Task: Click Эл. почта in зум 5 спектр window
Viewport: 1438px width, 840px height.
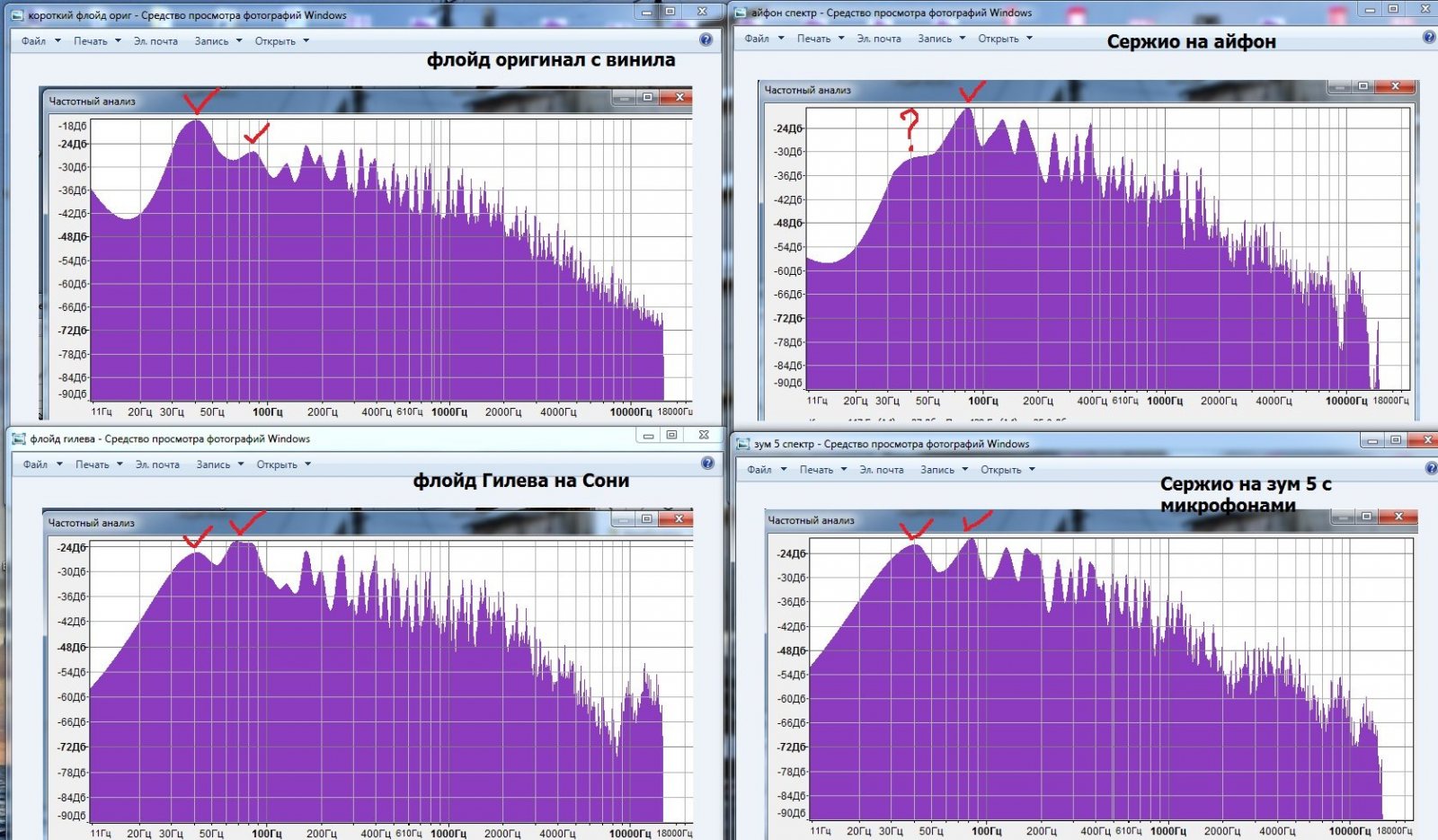Action: click(x=882, y=469)
